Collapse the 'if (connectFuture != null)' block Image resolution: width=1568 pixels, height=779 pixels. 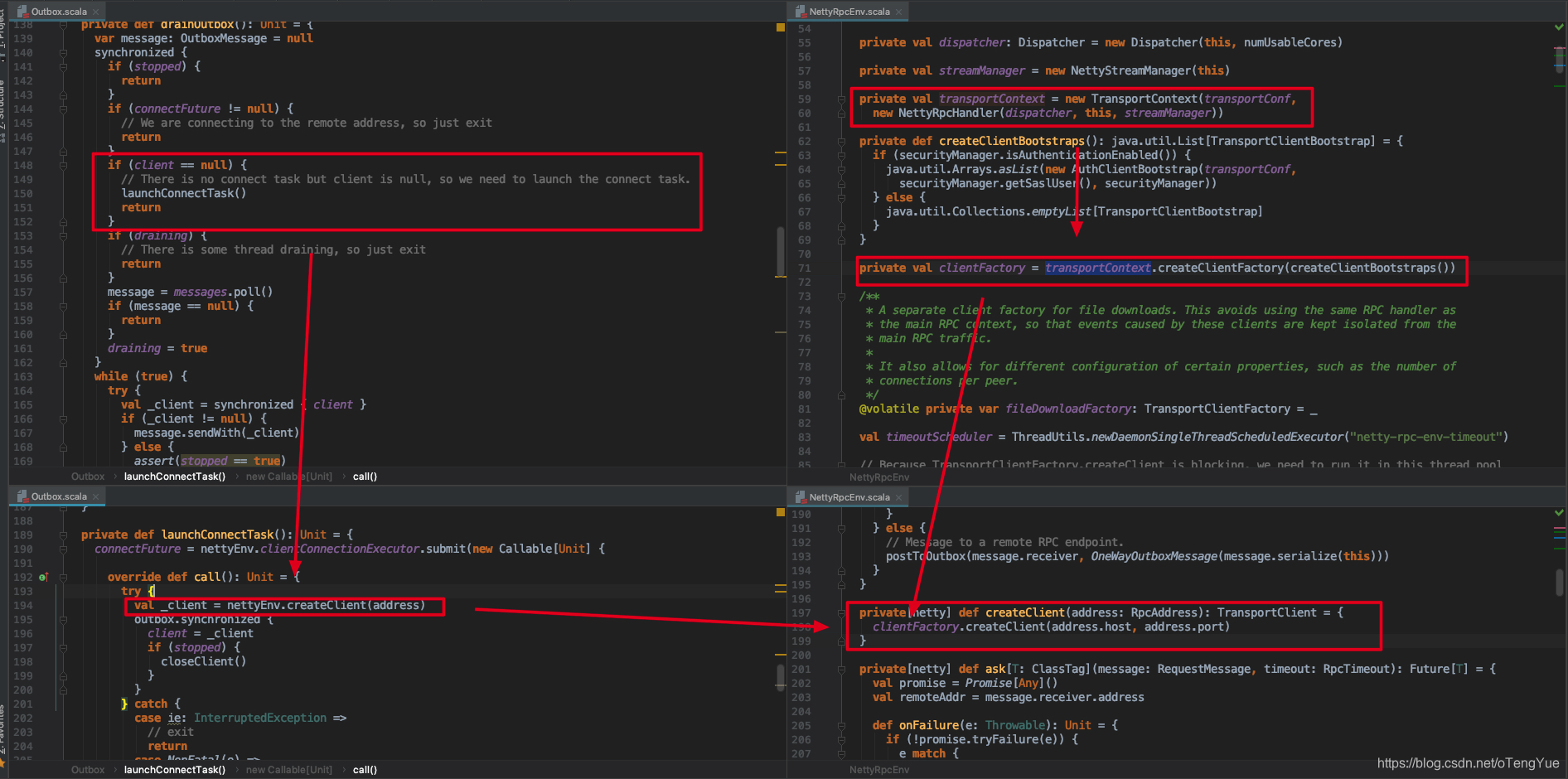[x=63, y=109]
